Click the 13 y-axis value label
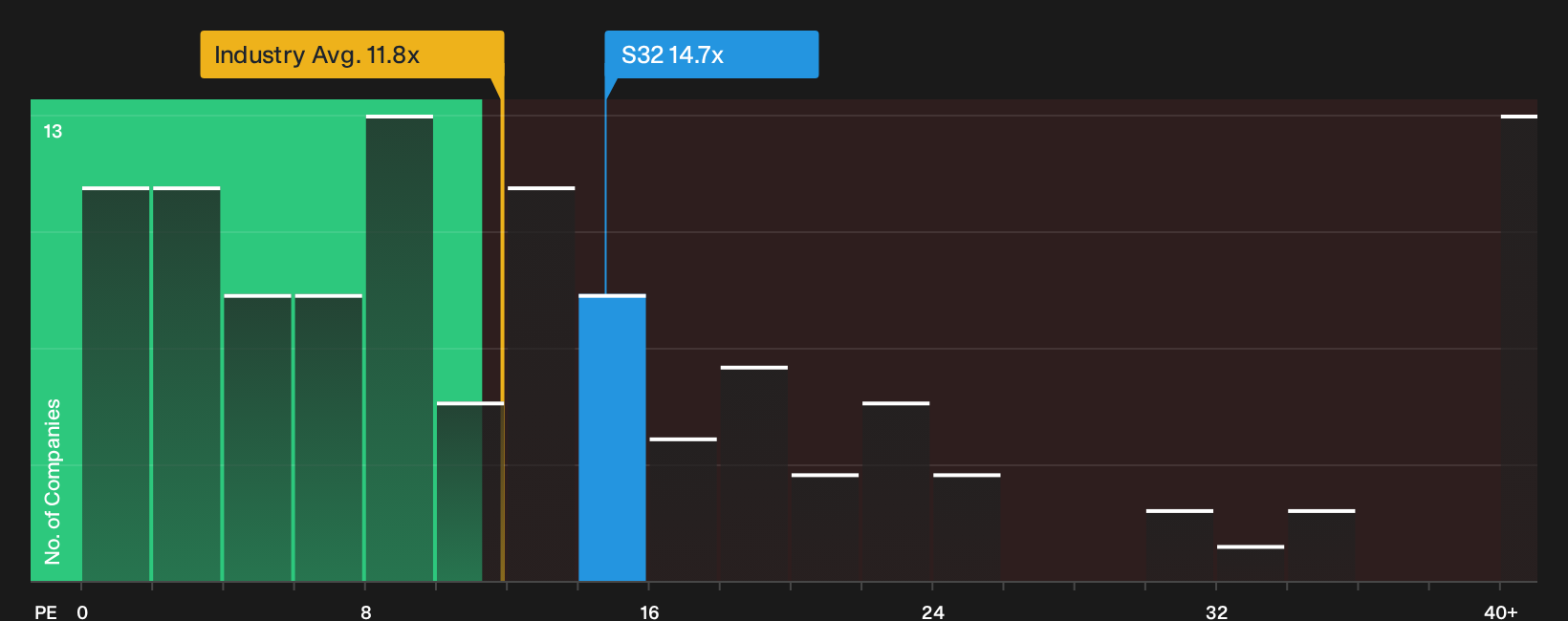Viewport: 1568px width, 621px height. [x=53, y=131]
